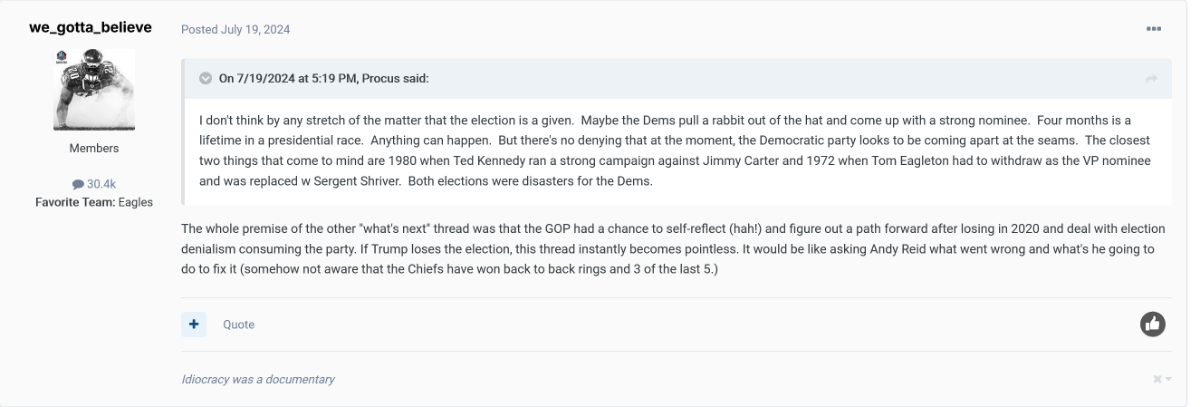Like the post with the thumbs-up icon
Screen dimensions: 1200x407
pos(1153,324)
